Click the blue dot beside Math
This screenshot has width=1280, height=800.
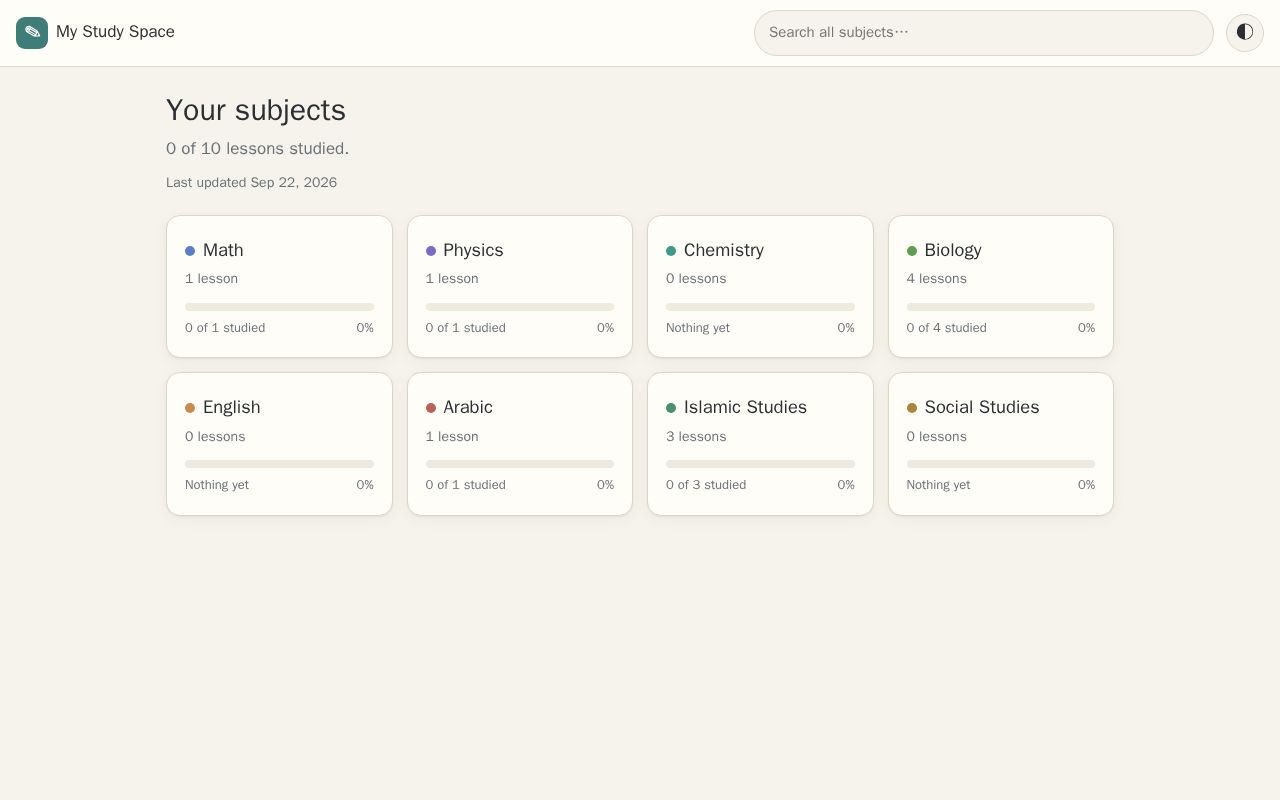pos(190,251)
